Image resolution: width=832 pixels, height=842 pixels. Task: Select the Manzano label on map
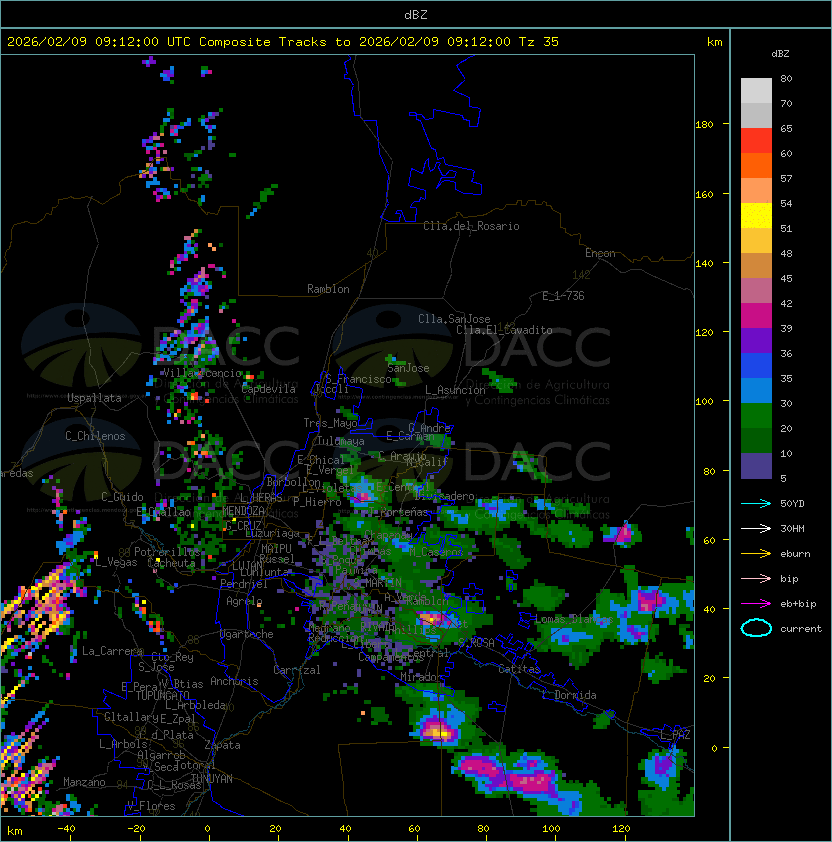pyautogui.click(x=84, y=782)
